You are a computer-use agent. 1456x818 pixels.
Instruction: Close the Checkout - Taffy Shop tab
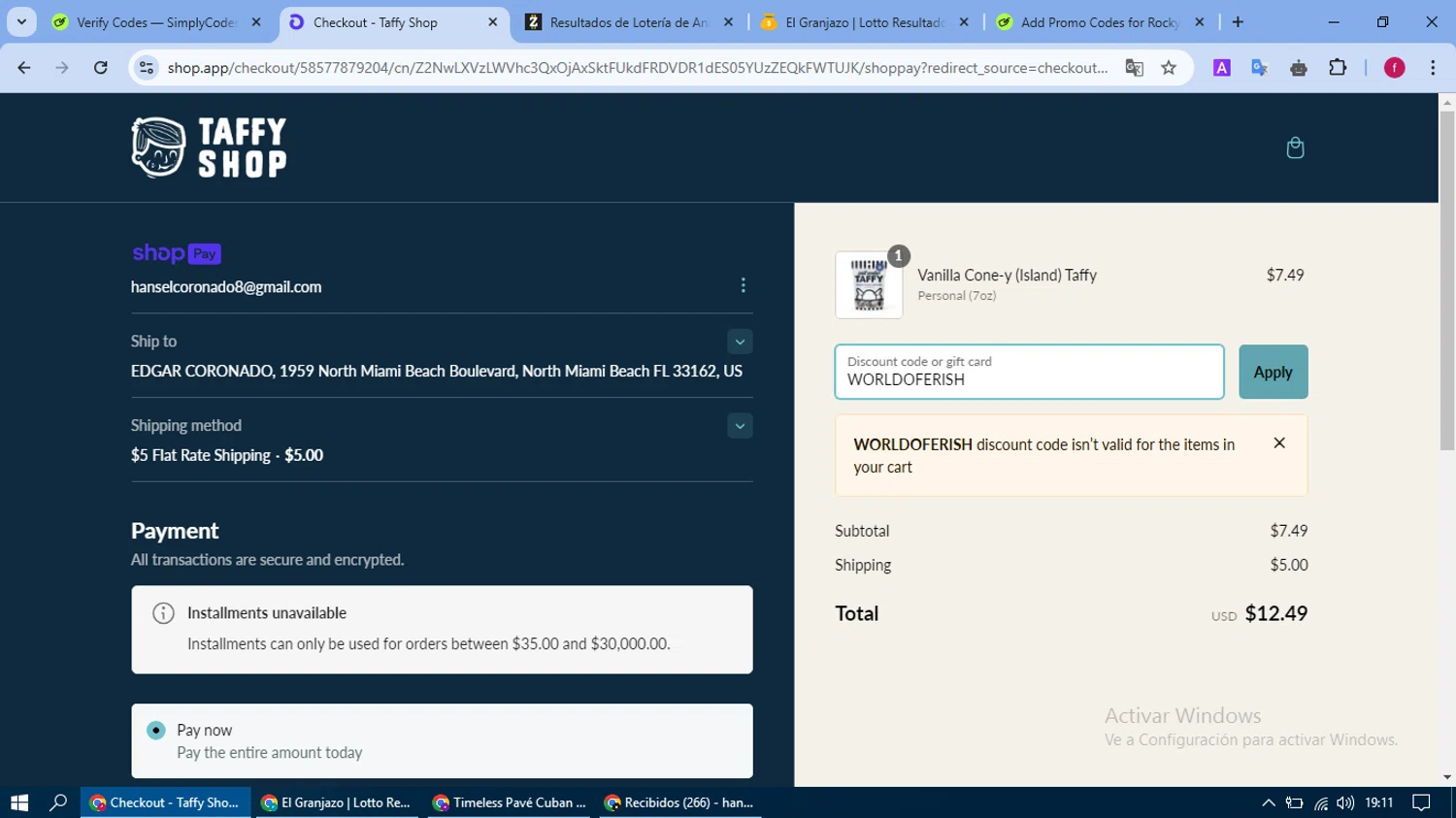coord(493,22)
